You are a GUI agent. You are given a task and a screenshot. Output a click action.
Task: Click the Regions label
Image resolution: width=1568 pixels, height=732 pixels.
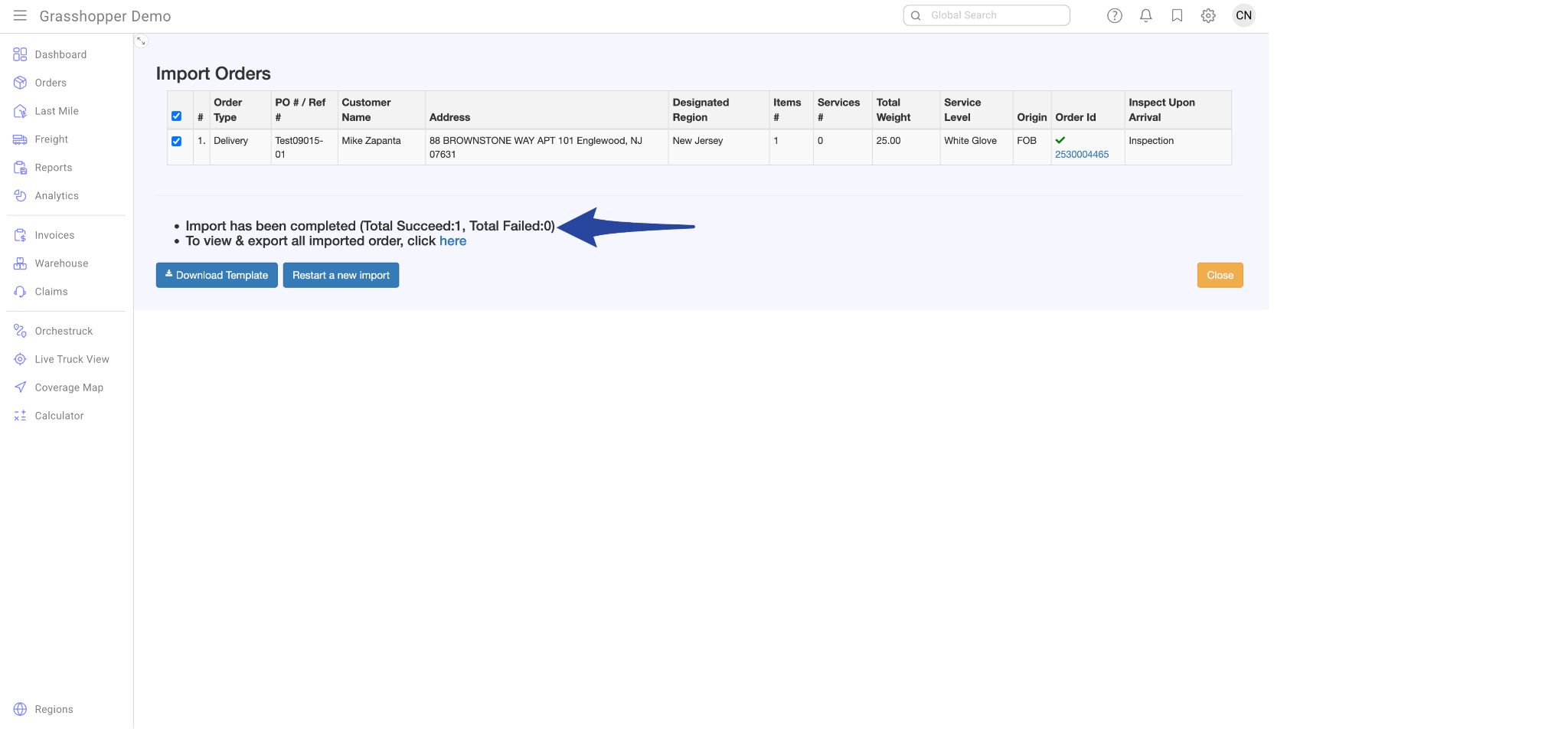click(54, 709)
